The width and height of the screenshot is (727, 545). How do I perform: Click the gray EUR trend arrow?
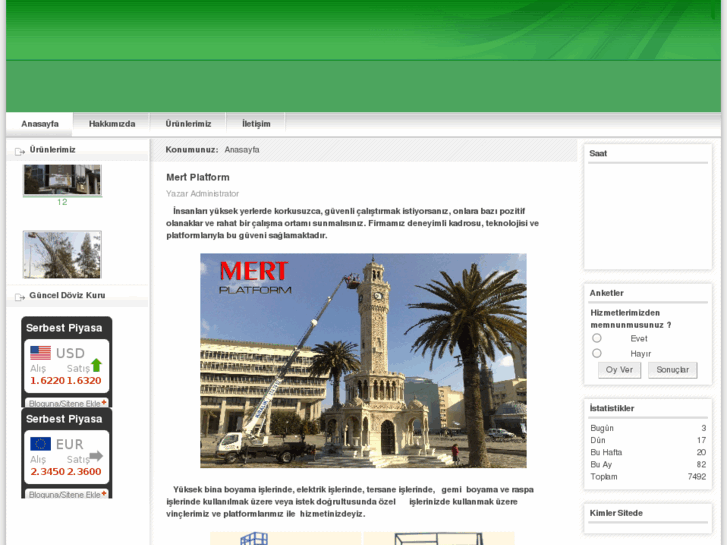point(96,456)
